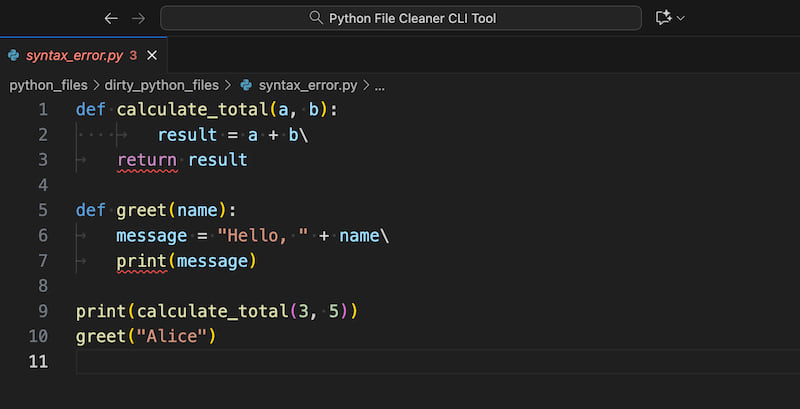Click calculate_total in the line 1 definition
The width and height of the screenshot is (800, 409).
193,110
